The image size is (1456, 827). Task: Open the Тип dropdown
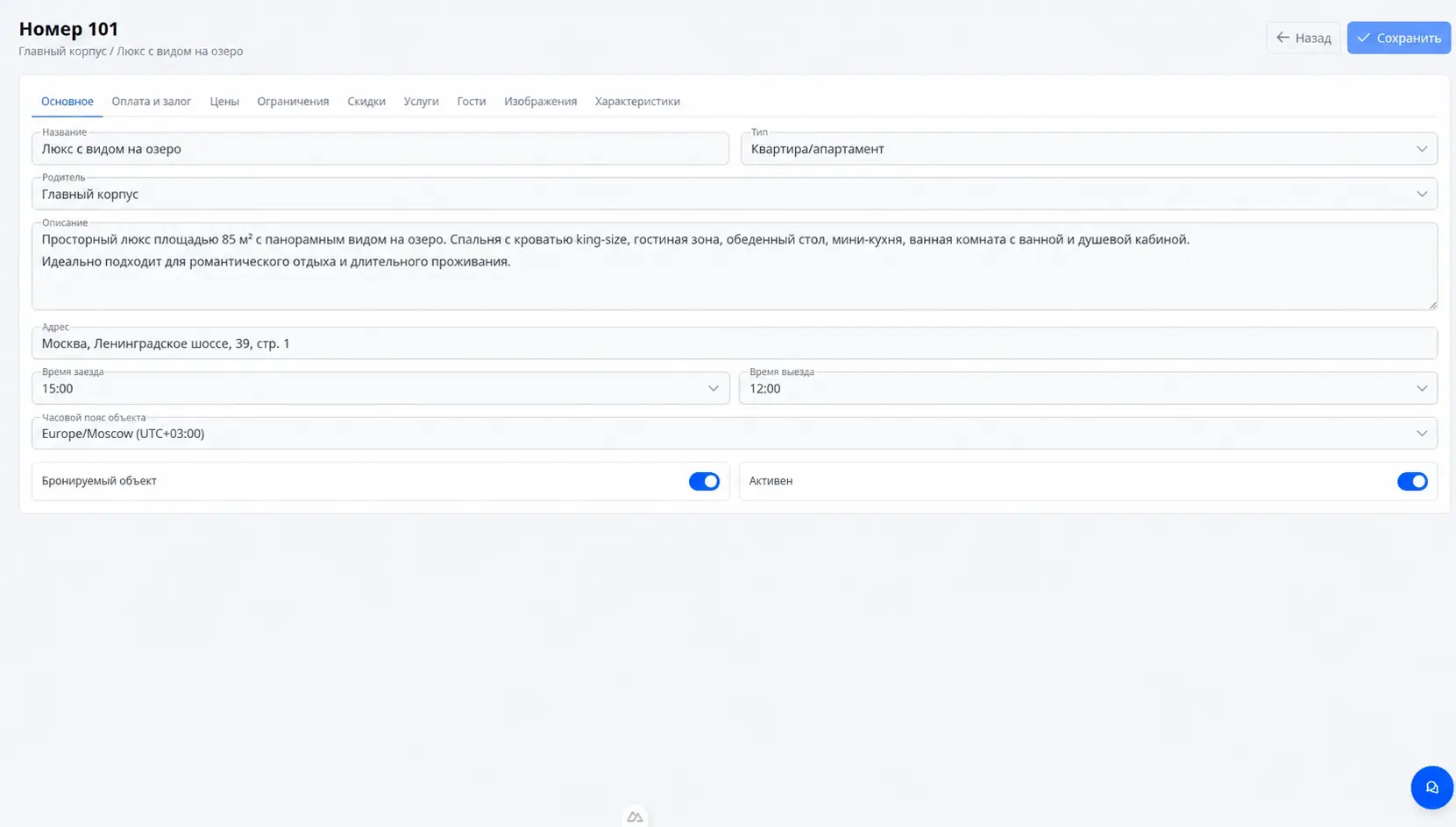click(x=1089, y=149)
